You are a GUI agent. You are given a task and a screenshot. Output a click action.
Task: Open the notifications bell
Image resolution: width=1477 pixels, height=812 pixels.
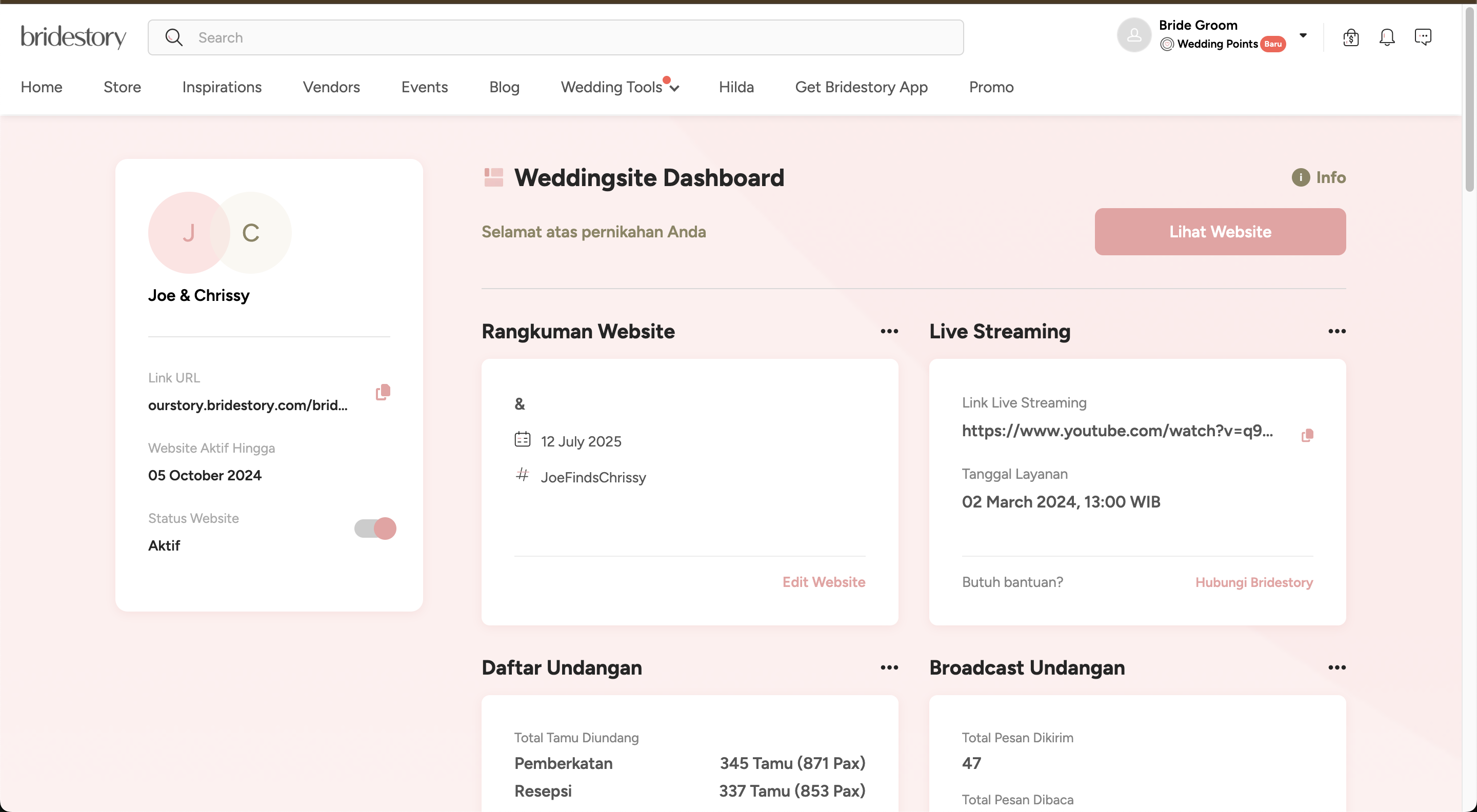pyautogui.click(x=1386, y=37)
